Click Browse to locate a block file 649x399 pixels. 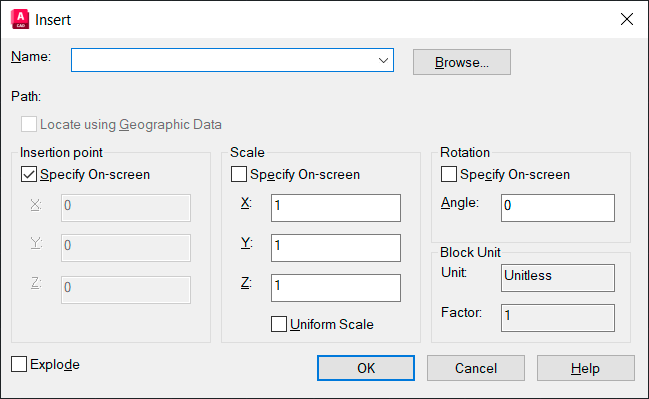point(462,62)
